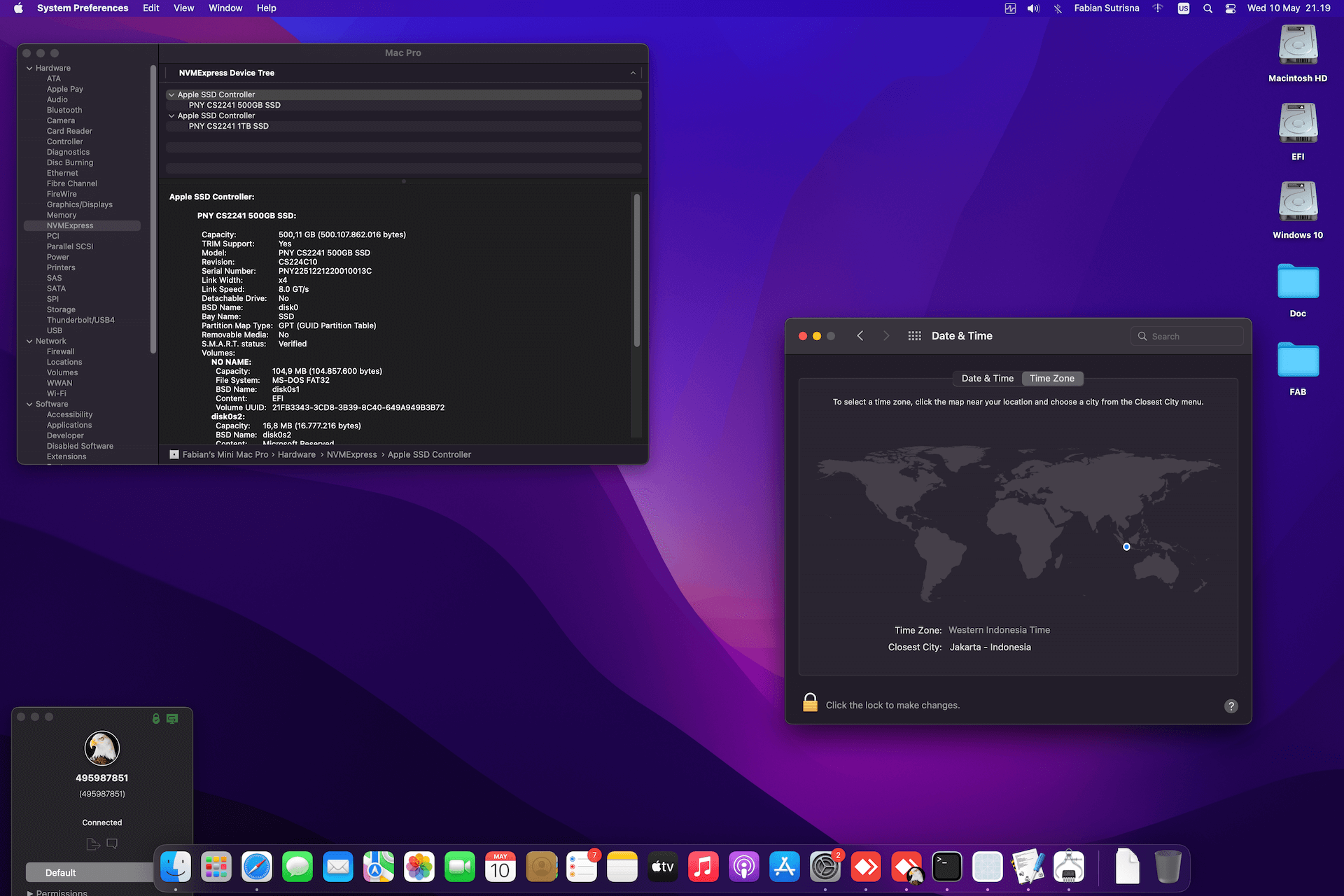The width and height of the screenshot is (1344, 896).
Task: Go back in the Date & Time window
Action: [x=860, y=336]
